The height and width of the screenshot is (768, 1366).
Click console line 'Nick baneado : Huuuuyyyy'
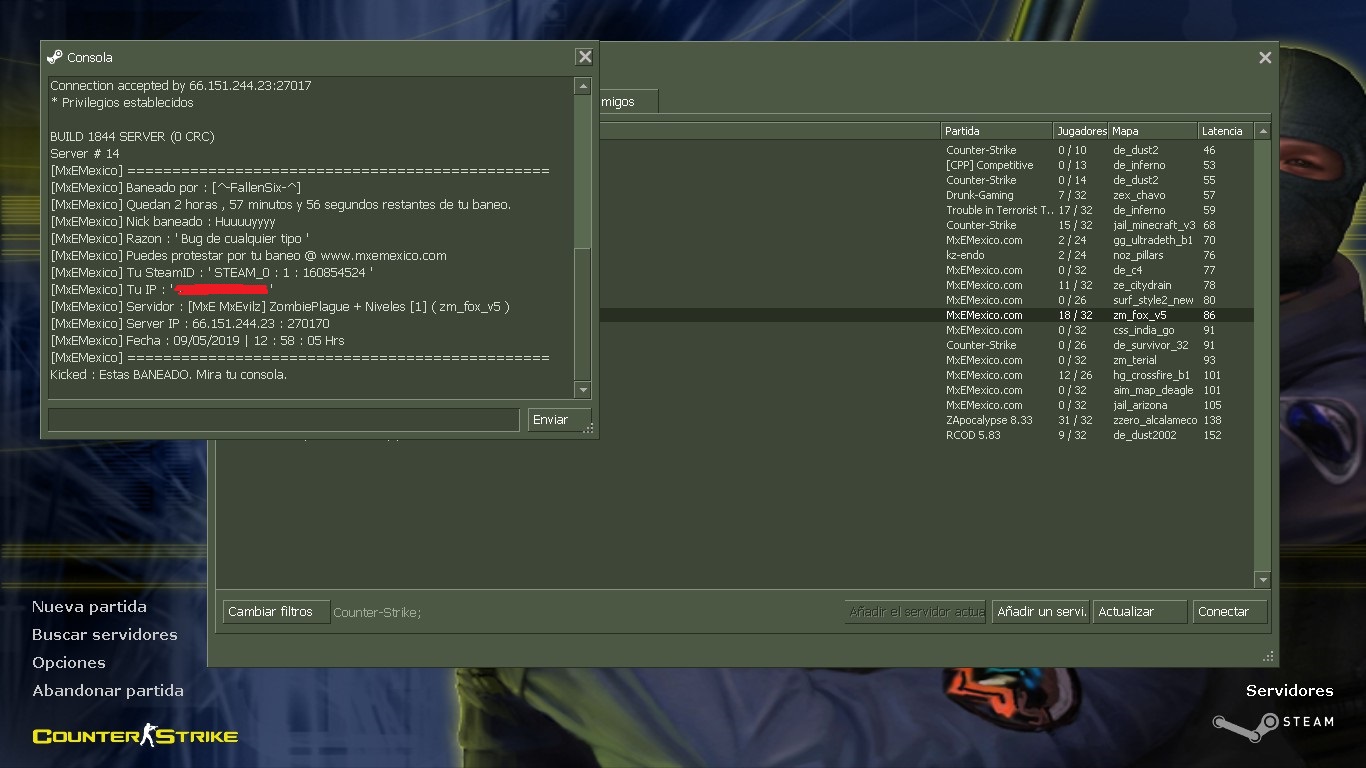(163, 222)
